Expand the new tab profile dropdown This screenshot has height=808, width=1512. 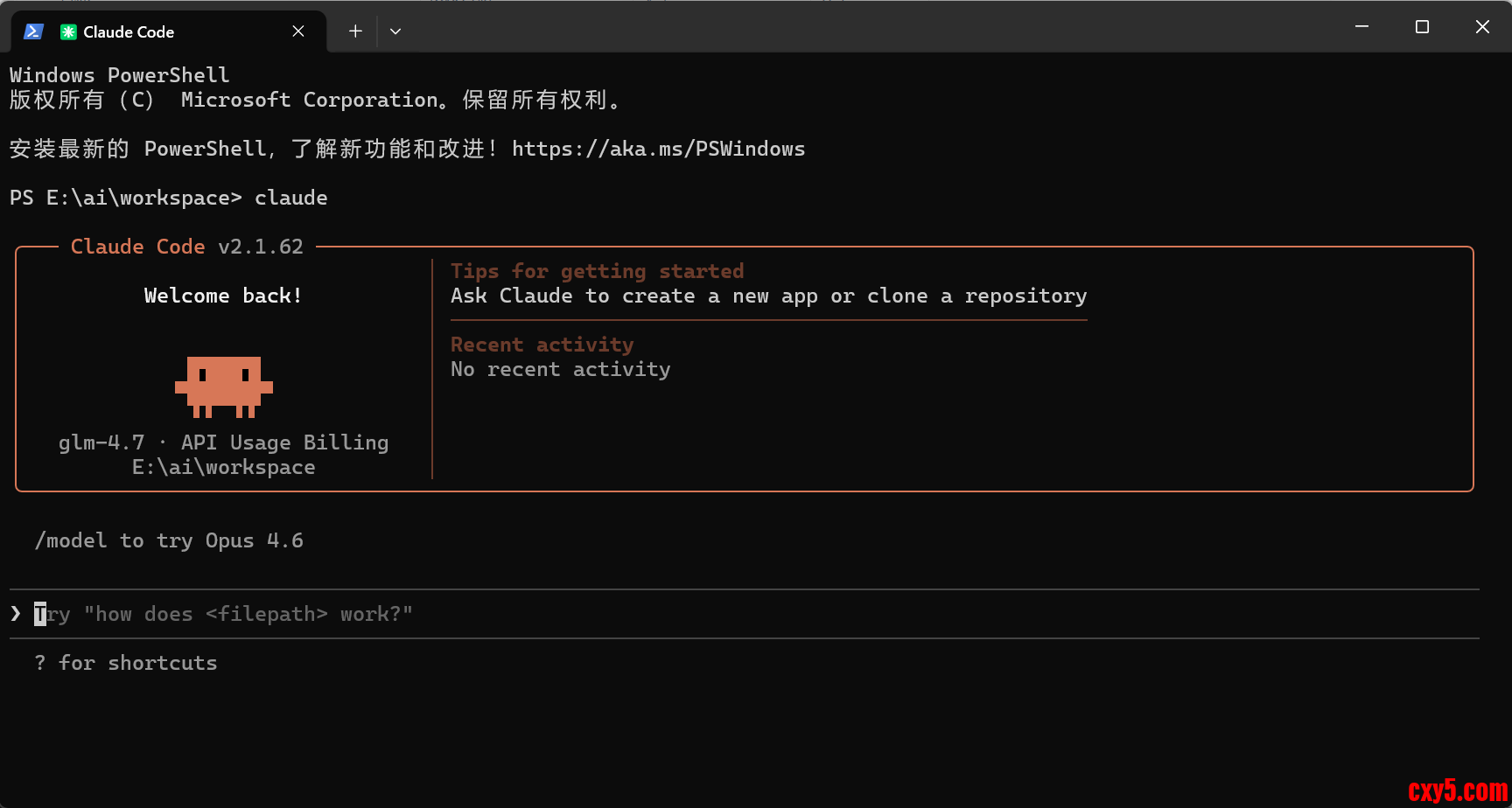pyautogui.click(x=395, y=31)
